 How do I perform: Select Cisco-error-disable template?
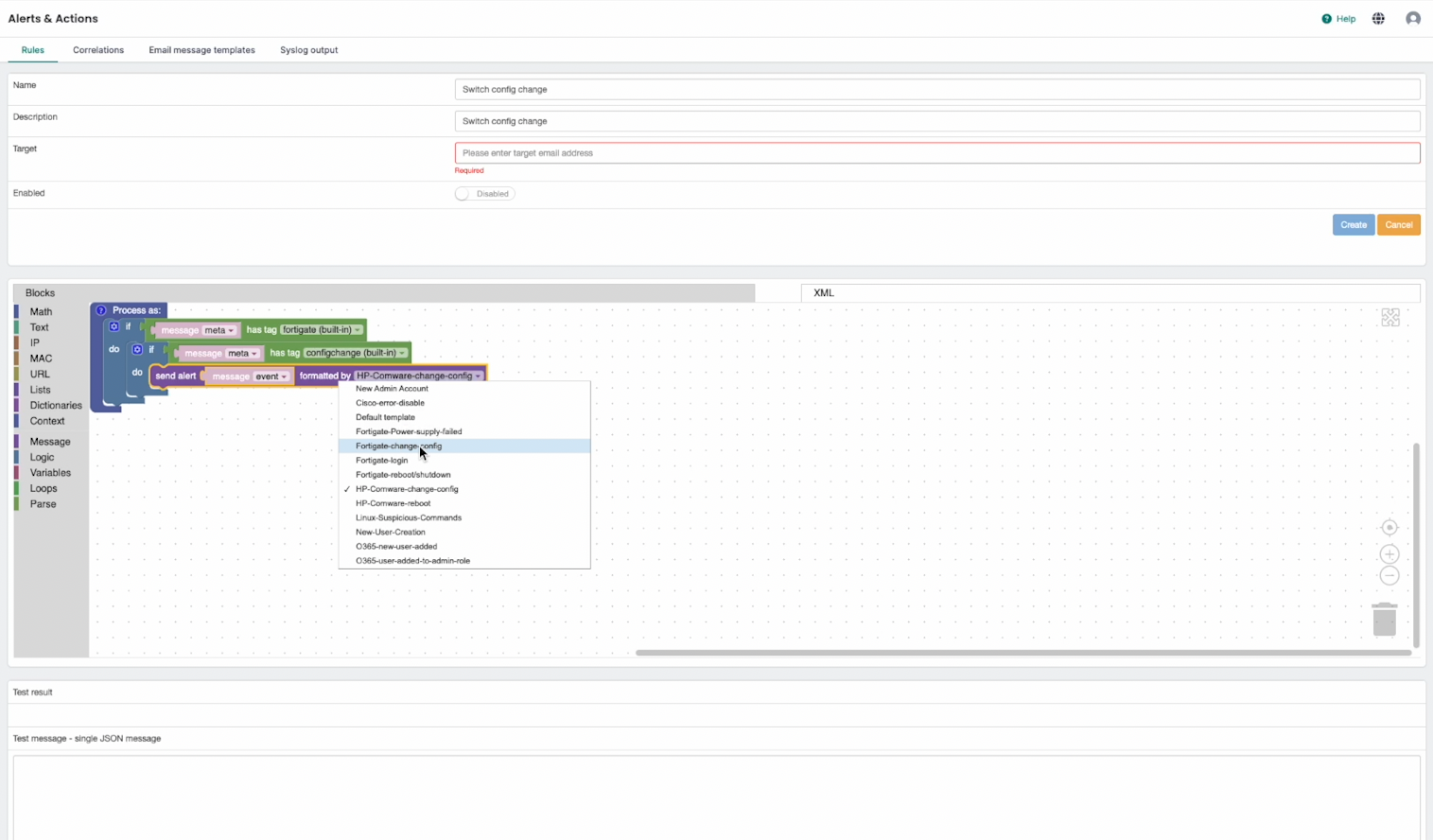coord(464,403)
